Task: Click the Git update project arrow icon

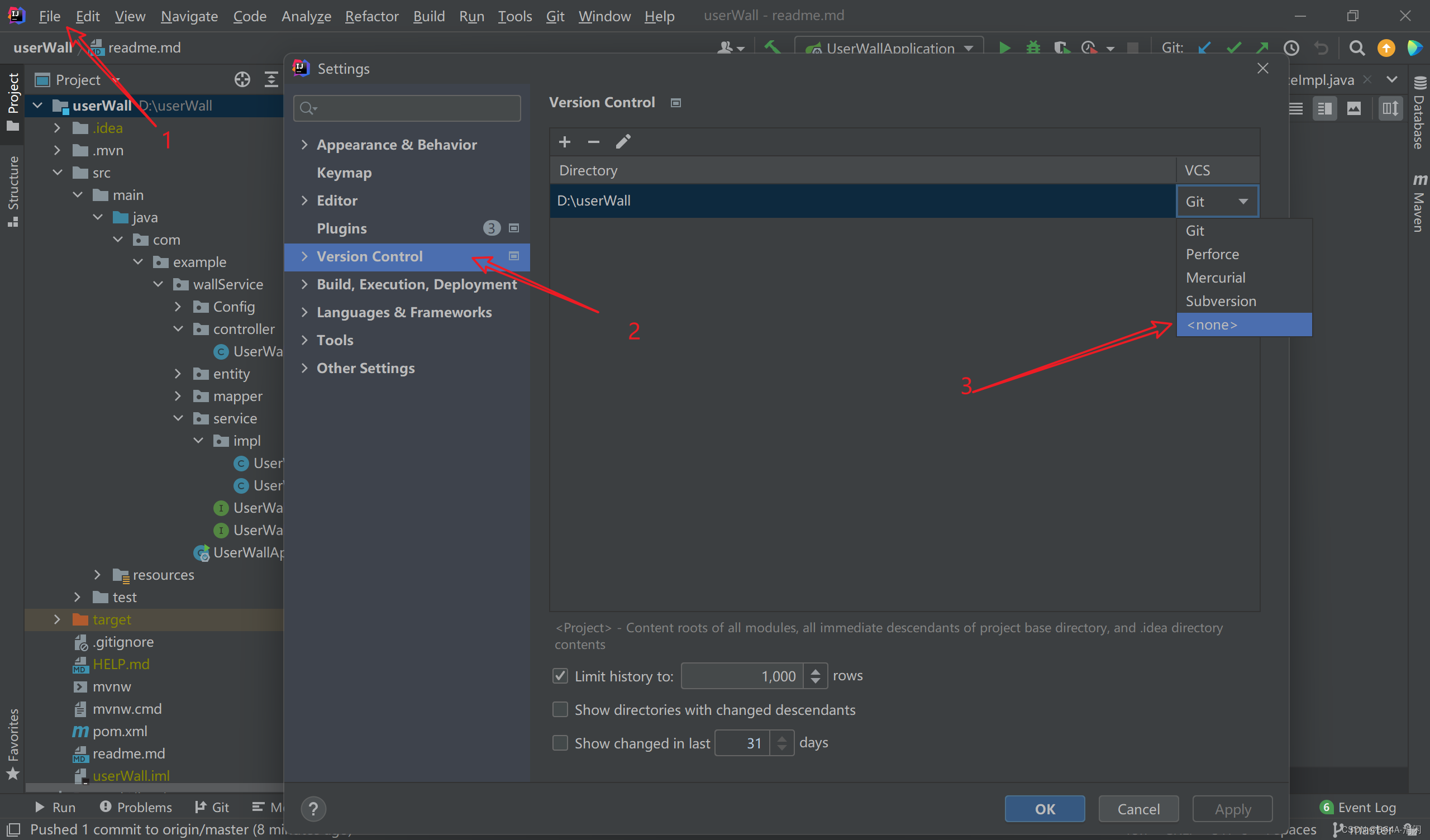Action: coord(1204,47)
